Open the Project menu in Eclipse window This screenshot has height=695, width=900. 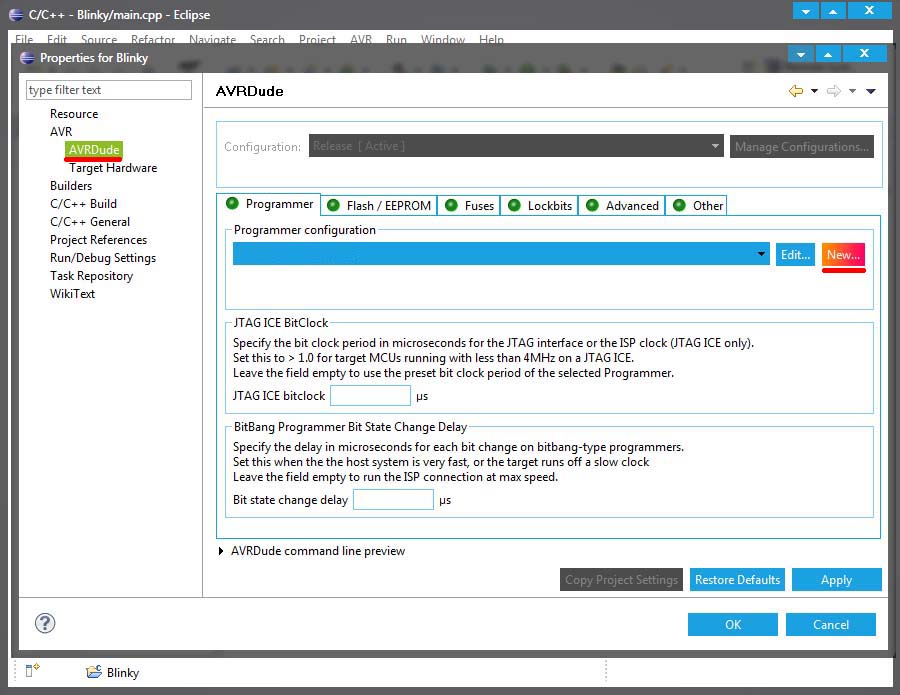[317, 40]
